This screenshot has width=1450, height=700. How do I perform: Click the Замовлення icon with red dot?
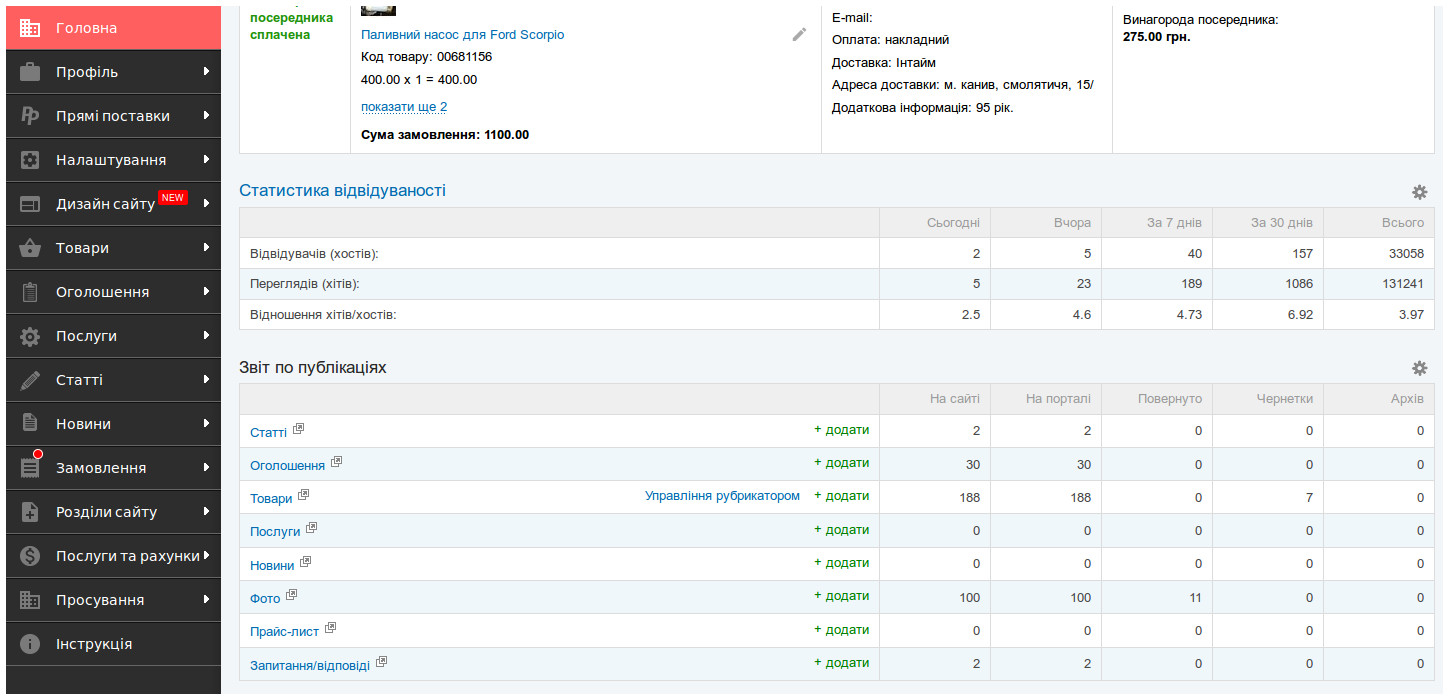31,466
